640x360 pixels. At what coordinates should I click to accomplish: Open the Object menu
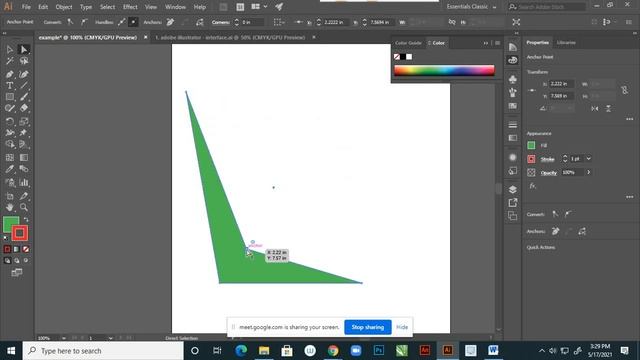(64, 7)
